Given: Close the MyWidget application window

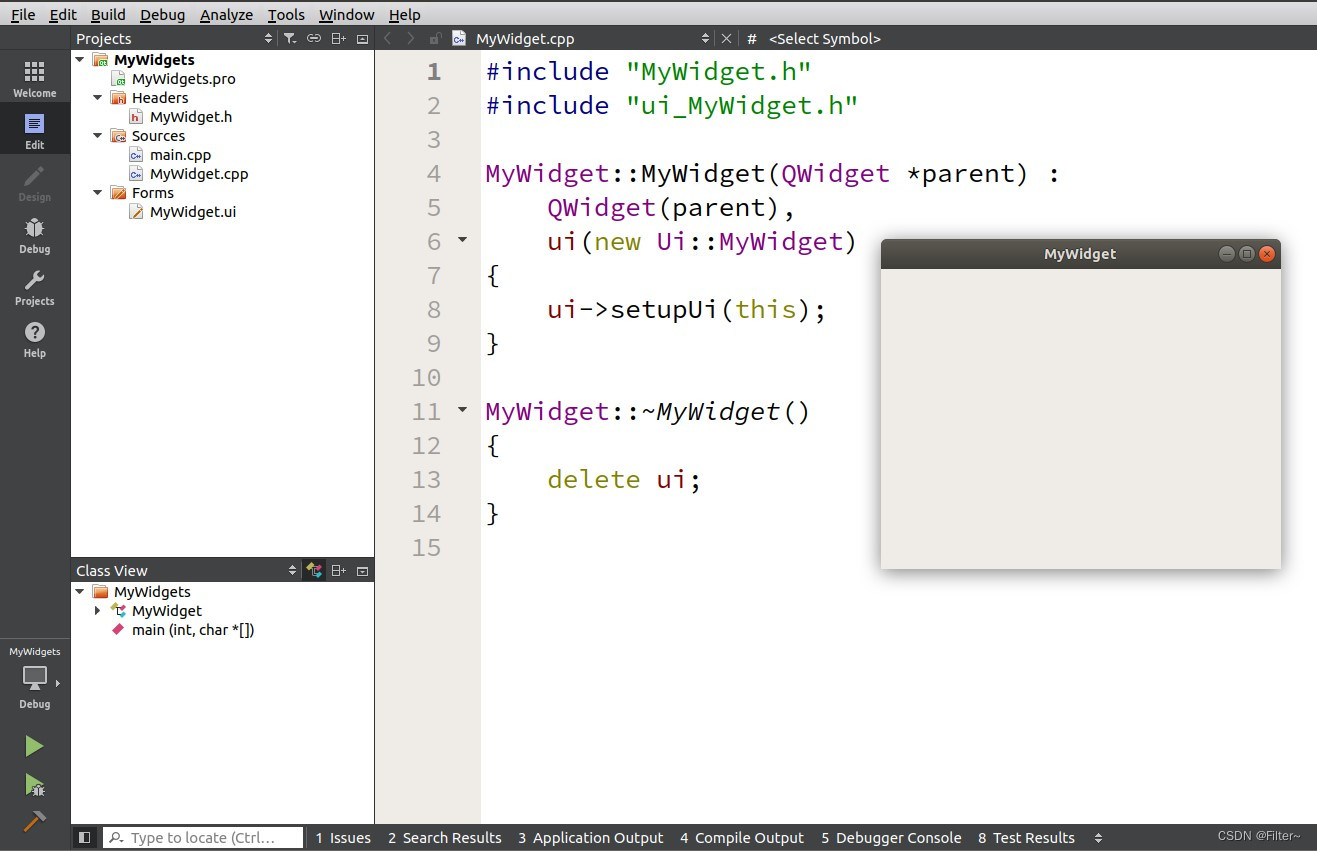Looking at the screenshot, I should pos(1267,254).
